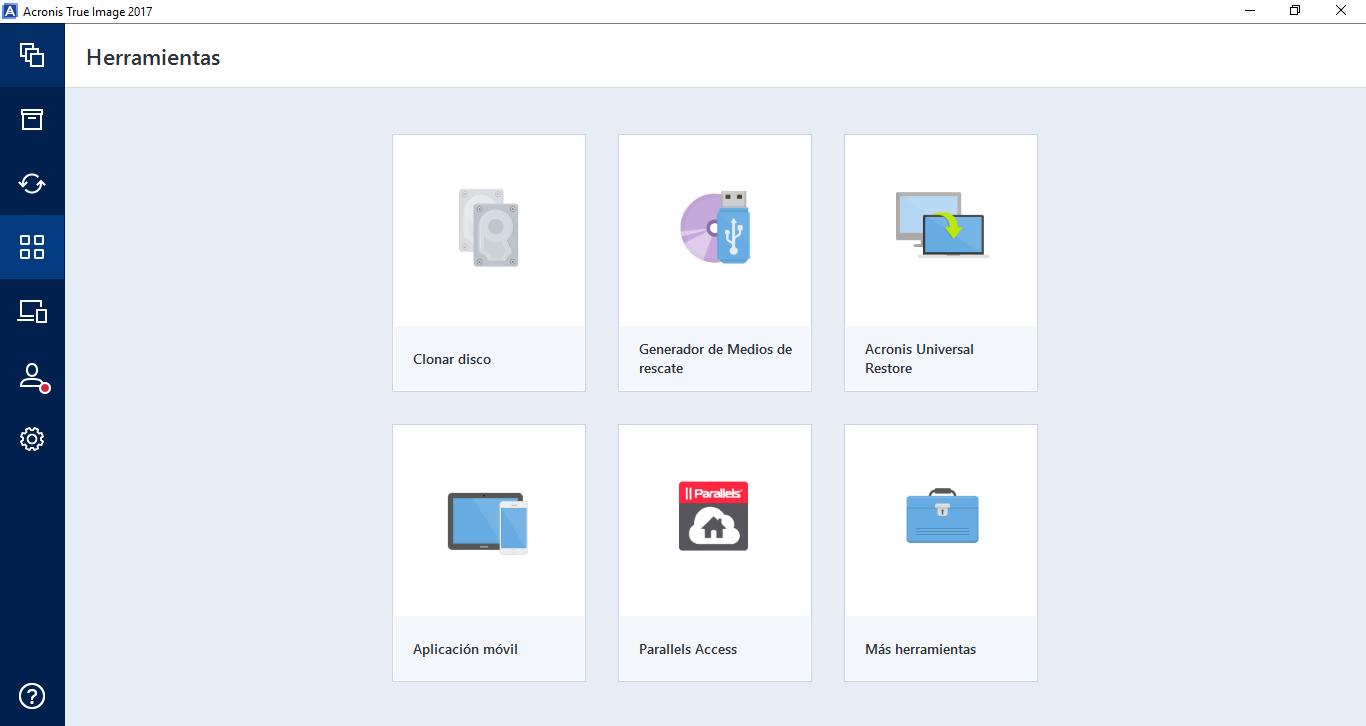The width and height of the screenshot is (1366, 726).
Task: Open the Backup section in sidebar
Action: (x=32, y=55)
